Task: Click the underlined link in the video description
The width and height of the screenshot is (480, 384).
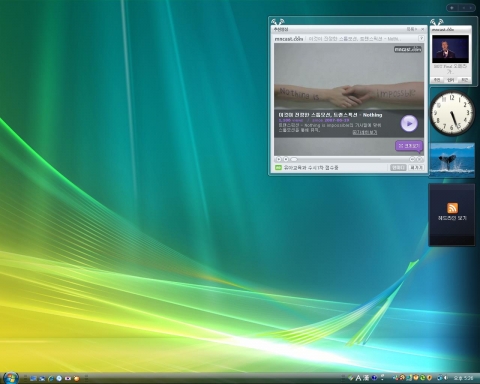Action: [x=365, y=132]
